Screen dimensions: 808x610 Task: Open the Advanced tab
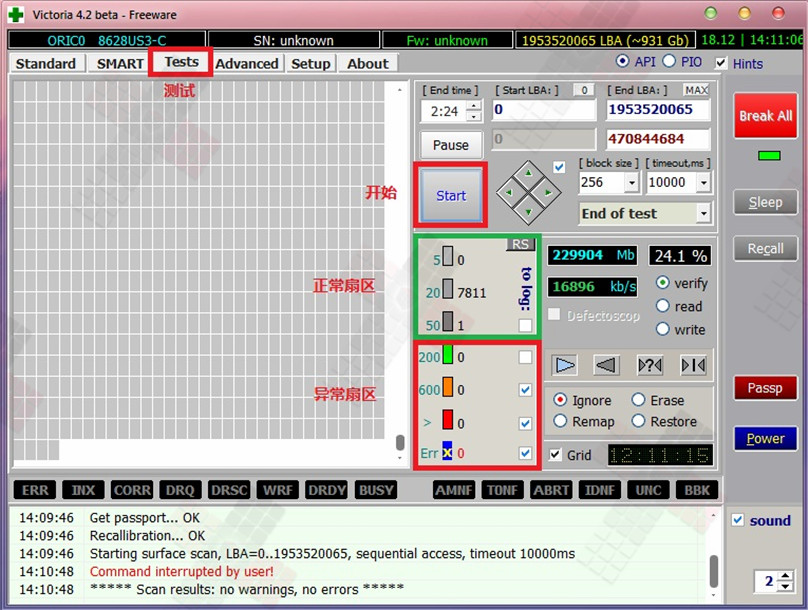click(x=247, y=63)
